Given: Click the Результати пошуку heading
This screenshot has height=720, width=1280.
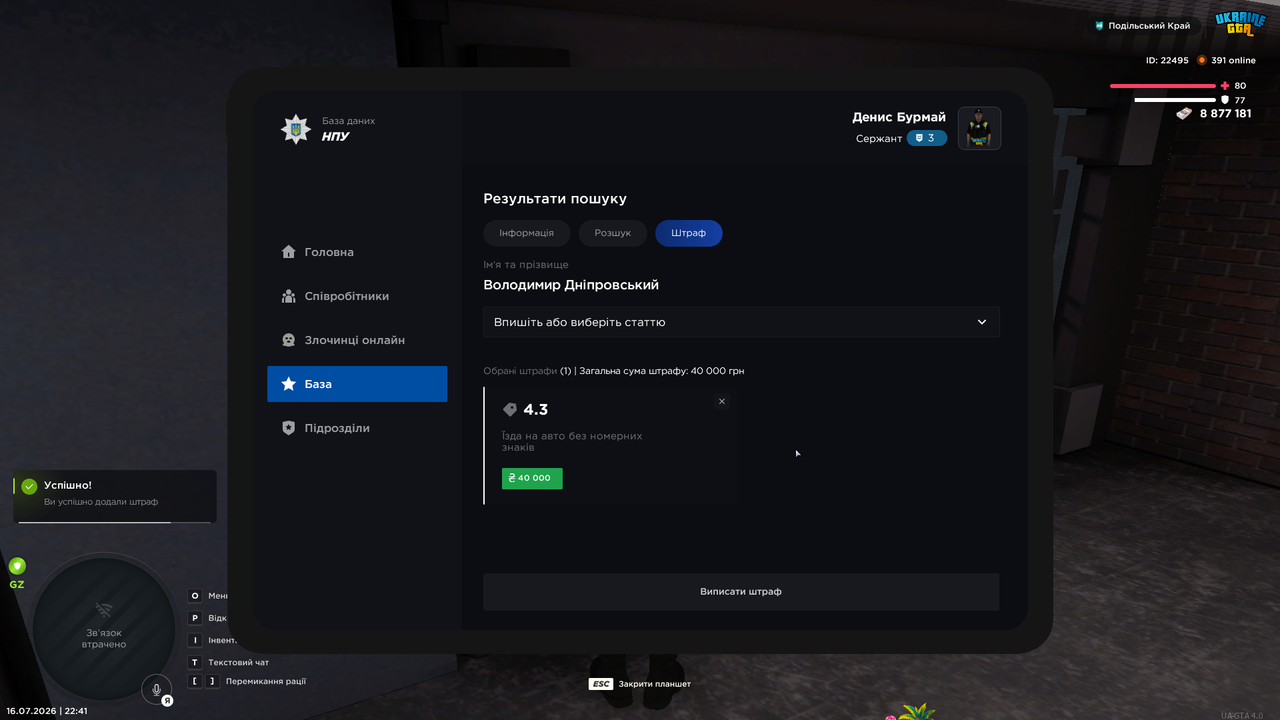Looking at the screenshot, I should pyautogui.click(x=555, y=199).
